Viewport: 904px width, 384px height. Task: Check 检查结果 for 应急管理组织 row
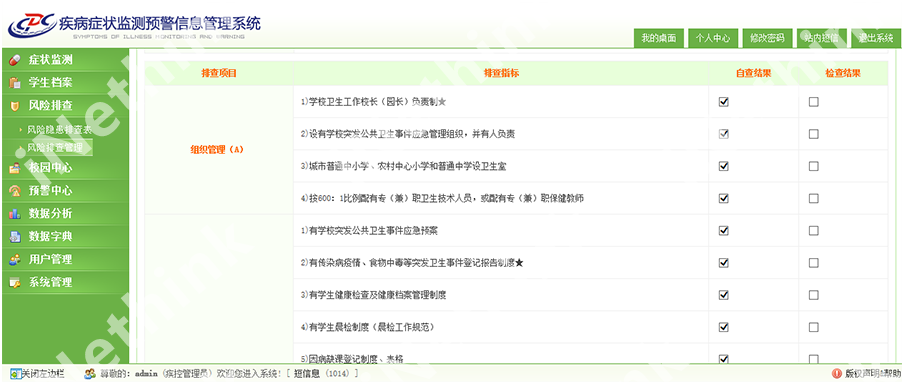[813, 134]
